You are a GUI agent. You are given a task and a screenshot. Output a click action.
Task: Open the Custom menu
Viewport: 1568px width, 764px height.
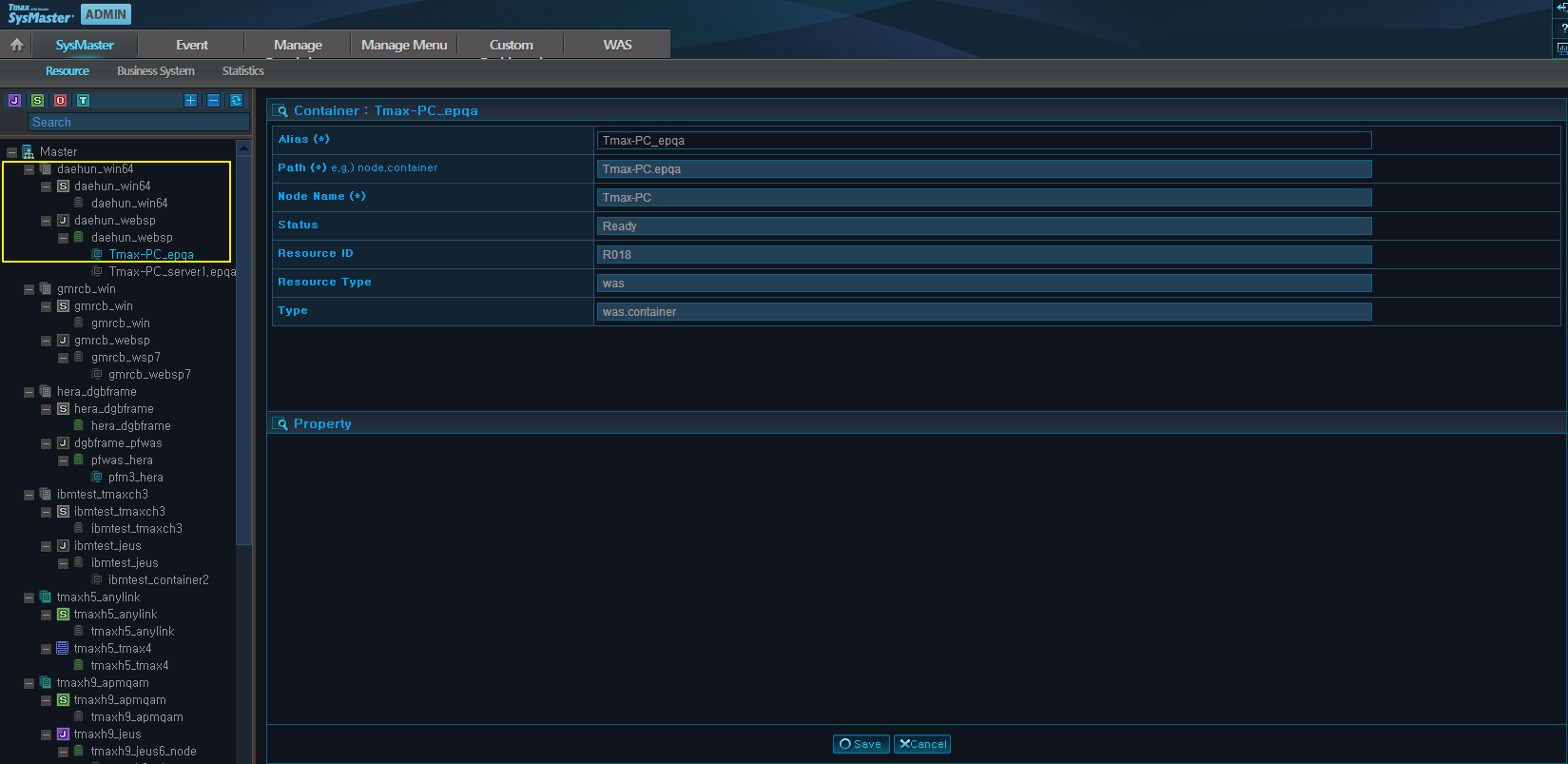pyautogui.click(x=511, y=45)
